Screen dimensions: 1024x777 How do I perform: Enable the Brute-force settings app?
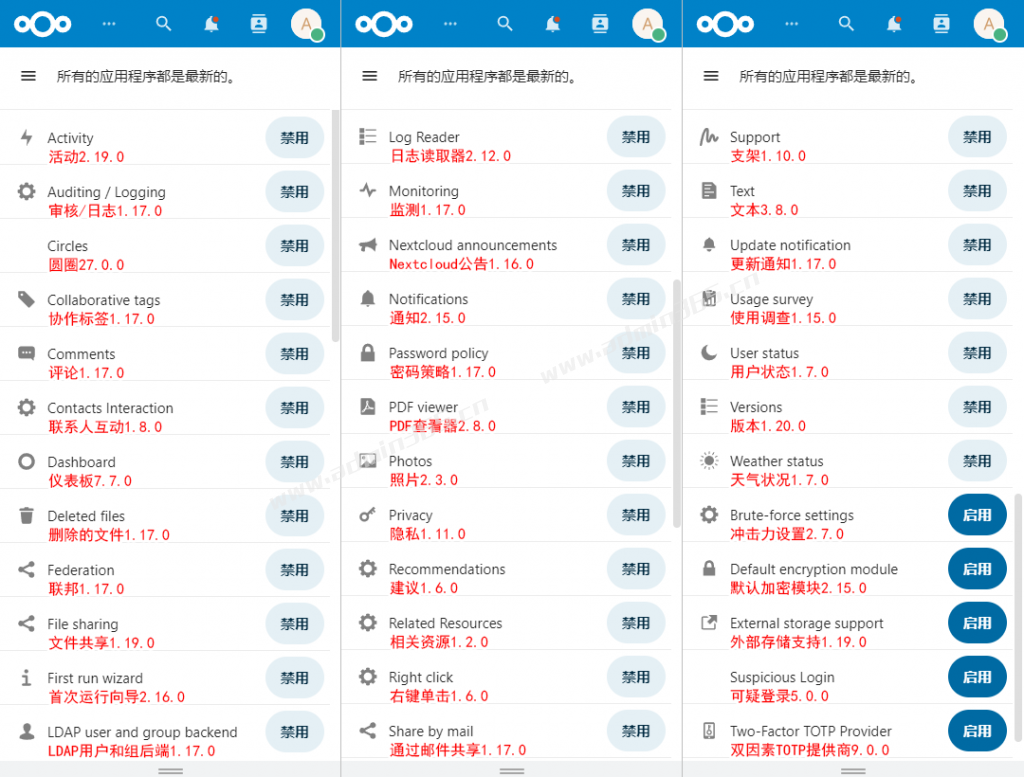[x=977, y=515]
